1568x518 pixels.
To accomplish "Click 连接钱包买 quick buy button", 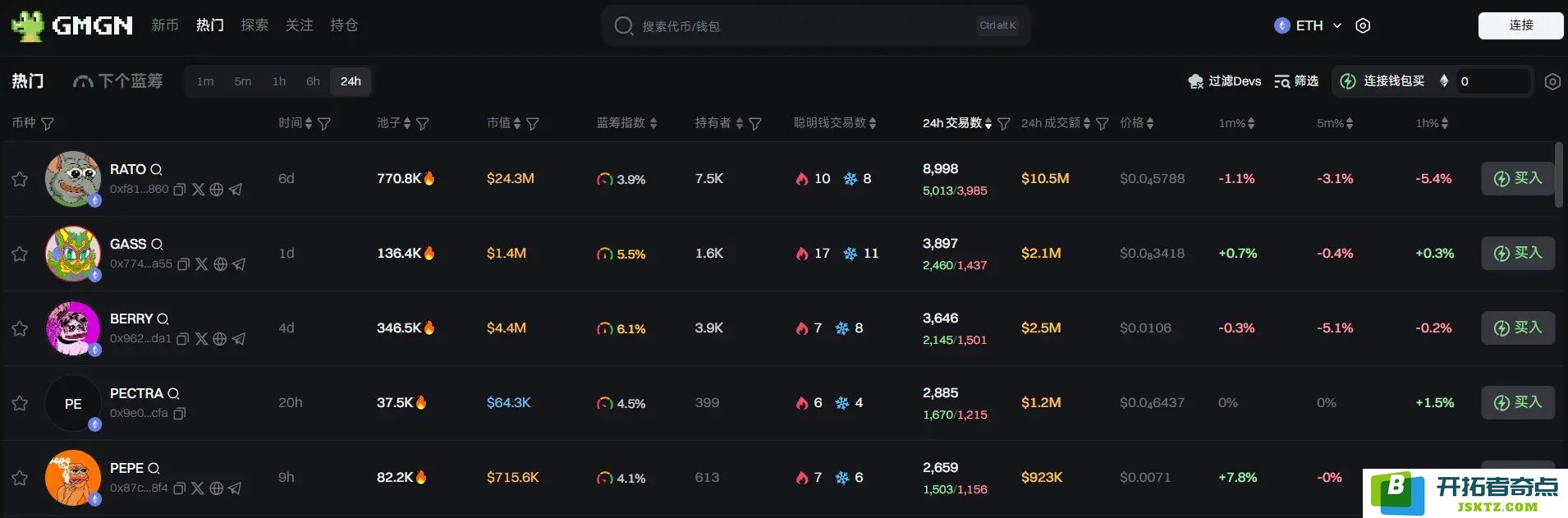I will (1382, 81).
